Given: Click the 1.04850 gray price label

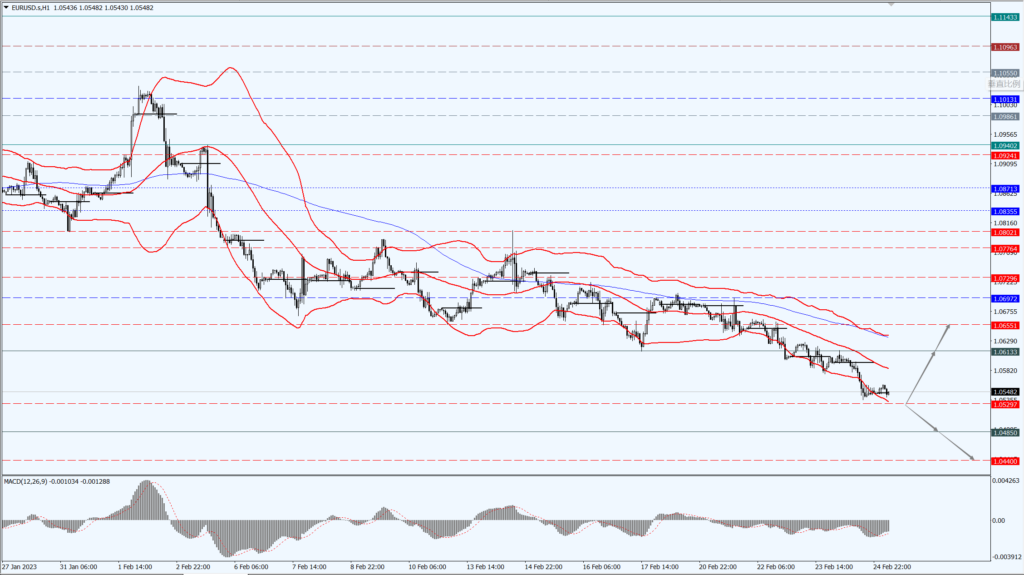Looking at the screenshot, I should [x=1005, y=432].
